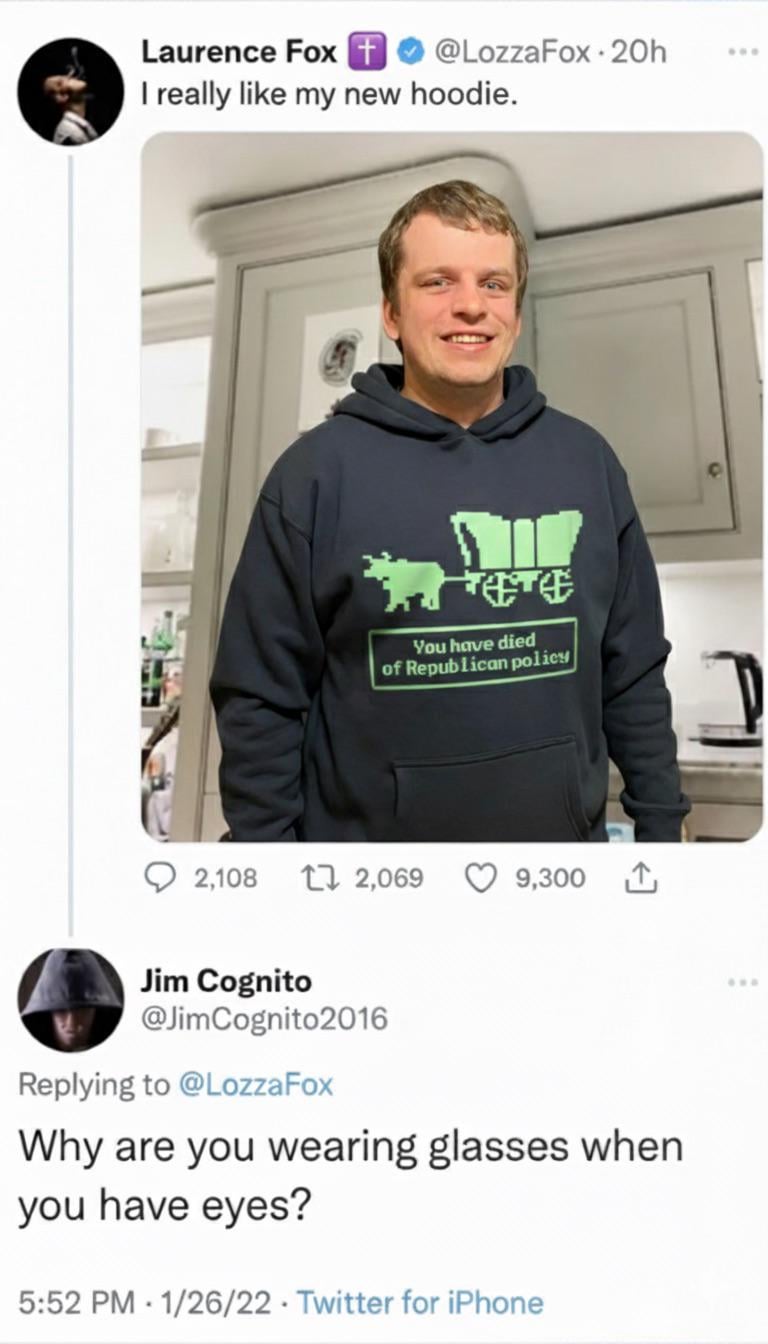Click the Laurence Fox display name
This screenshot has height=1344, width=768.
pos(240,52)
